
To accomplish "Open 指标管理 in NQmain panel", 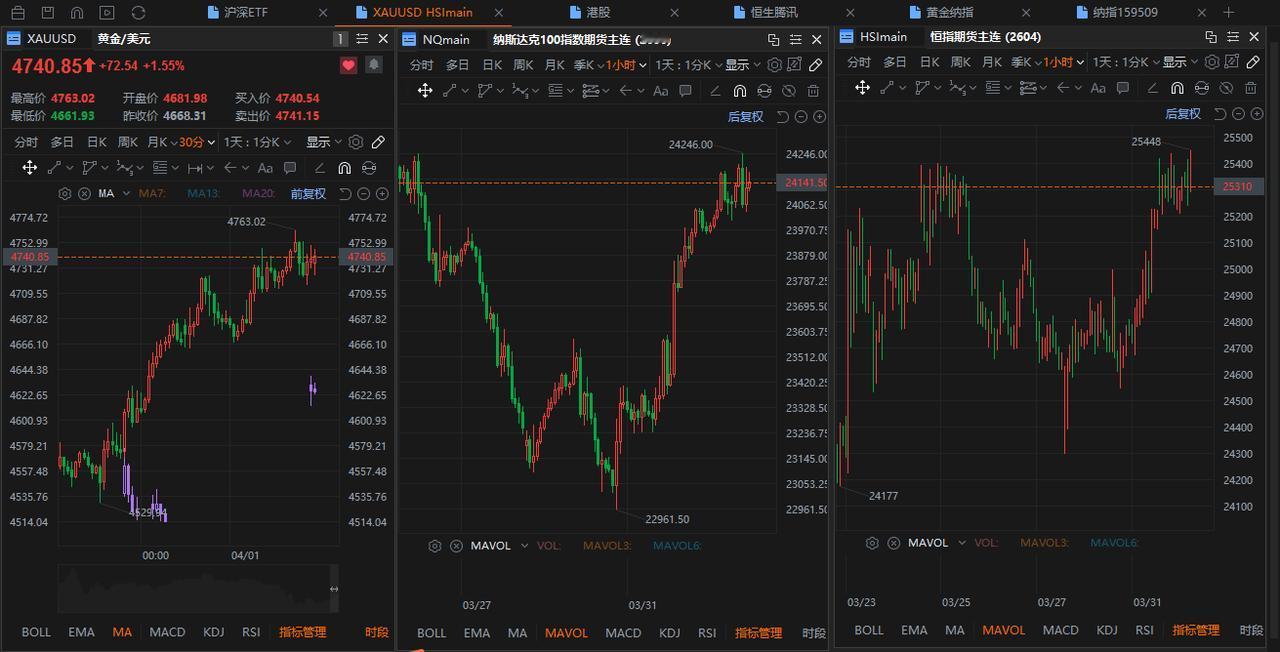I will coord(758,633).
